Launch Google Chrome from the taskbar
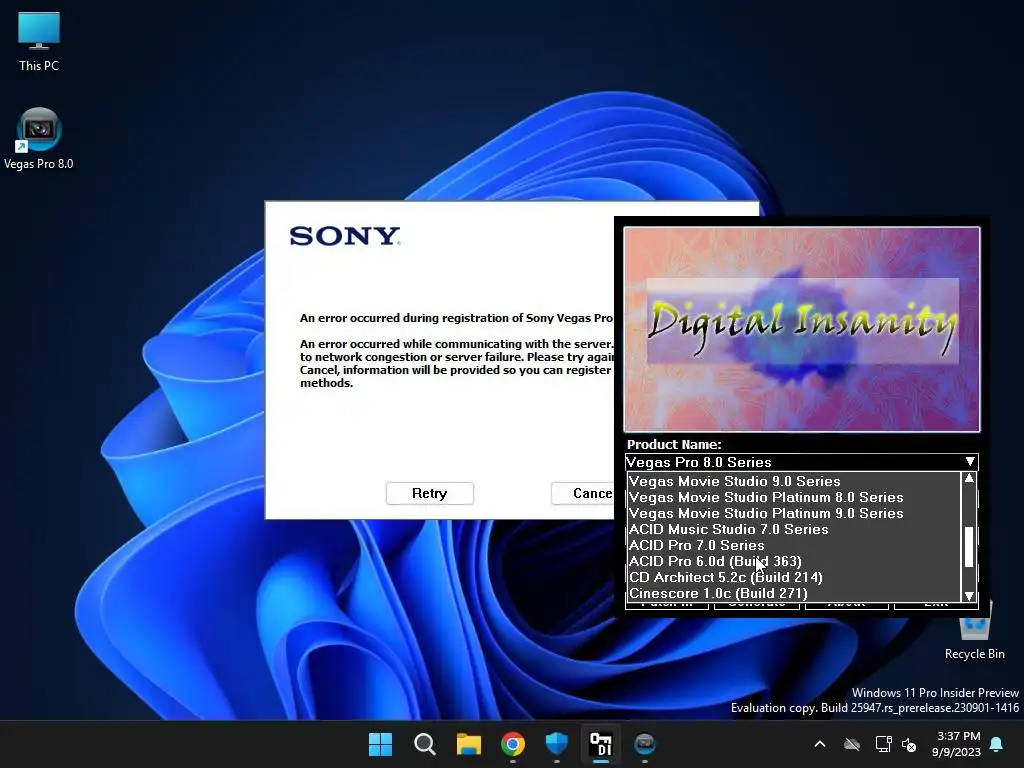 [x=513, y=744]
